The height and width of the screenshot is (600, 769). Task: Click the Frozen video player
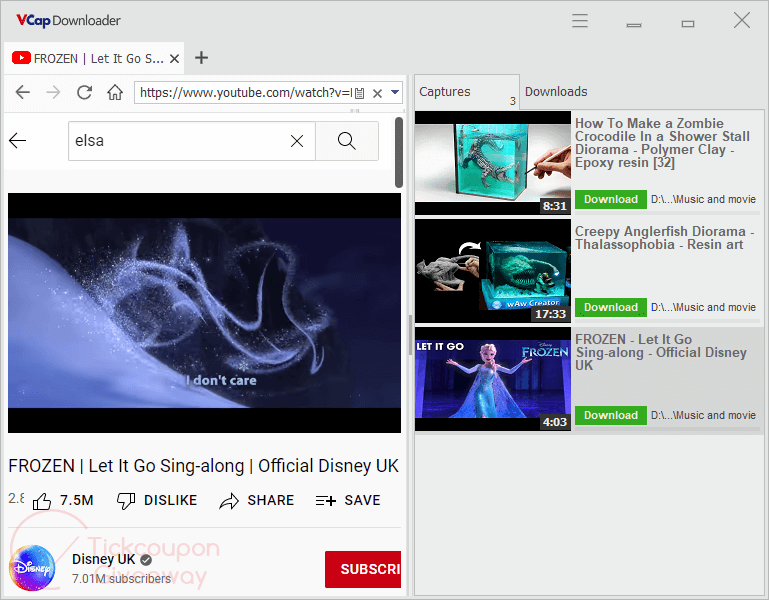tap(205, 313)
